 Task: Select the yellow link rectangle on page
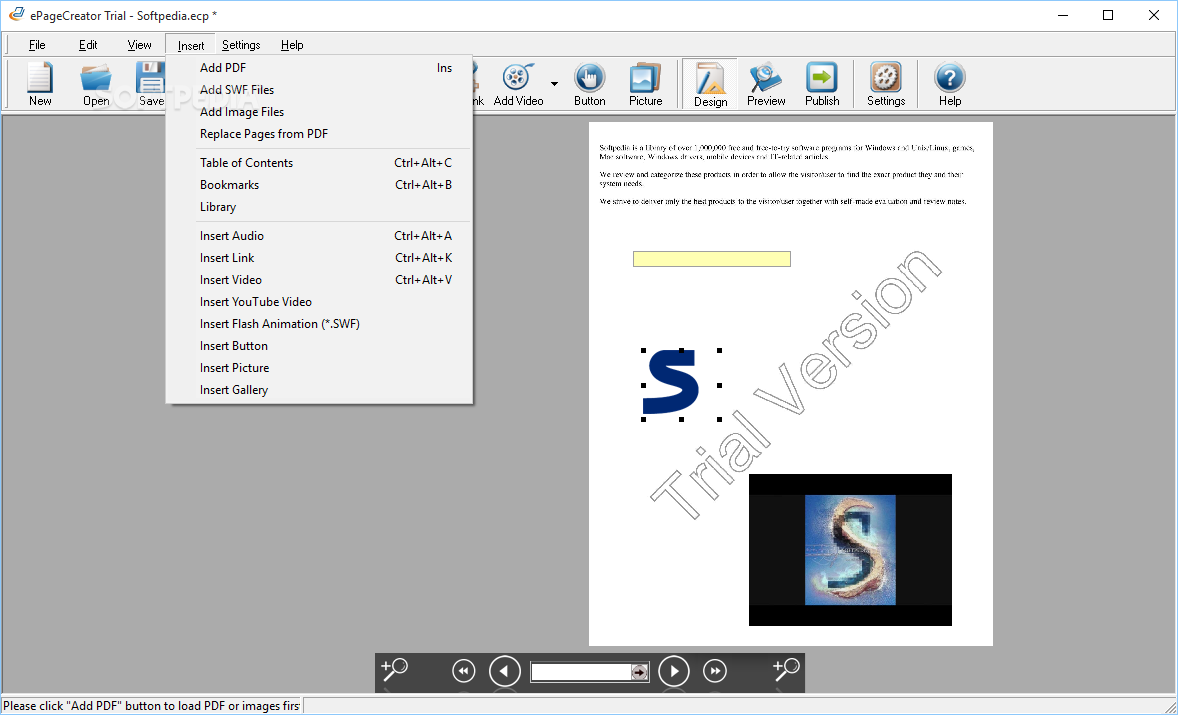pos(711,259)
